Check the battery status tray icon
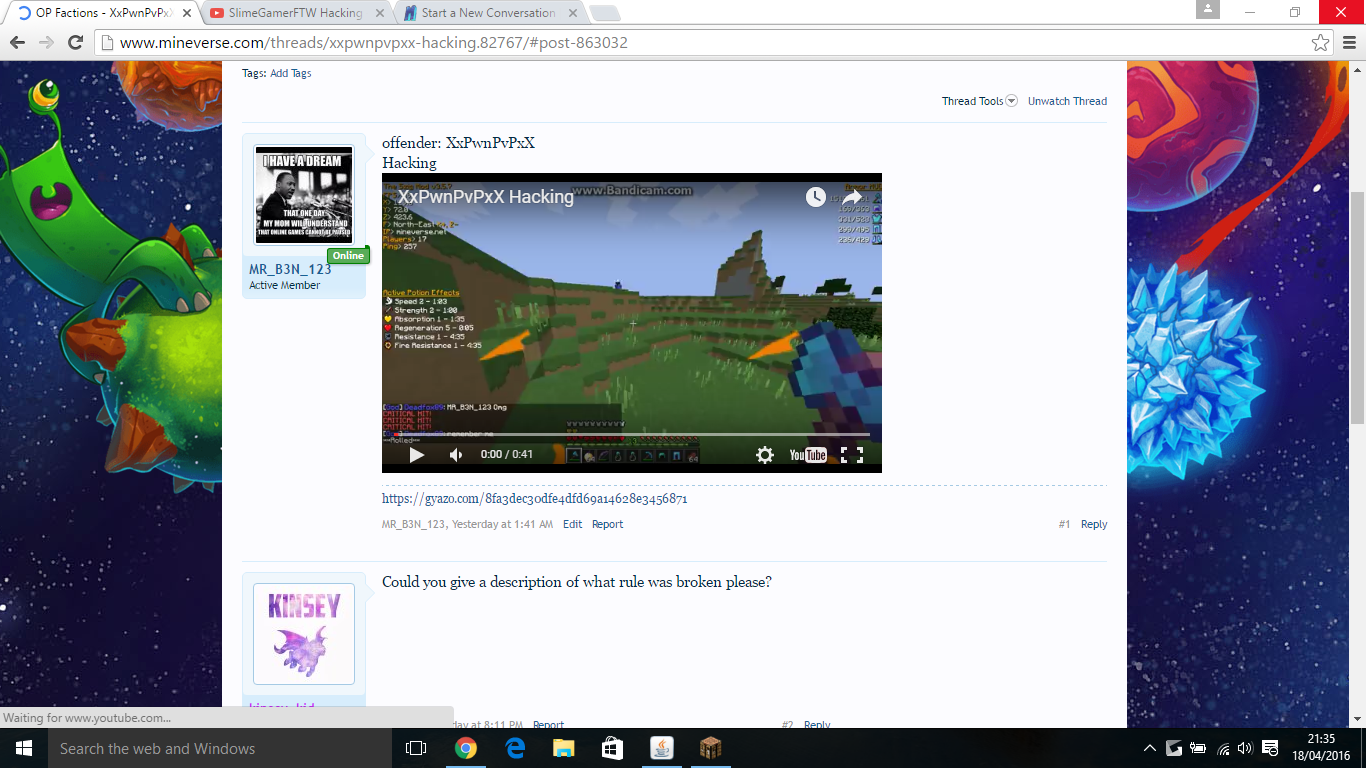This screenshot has height=768, width=1366. point(1196,748)
